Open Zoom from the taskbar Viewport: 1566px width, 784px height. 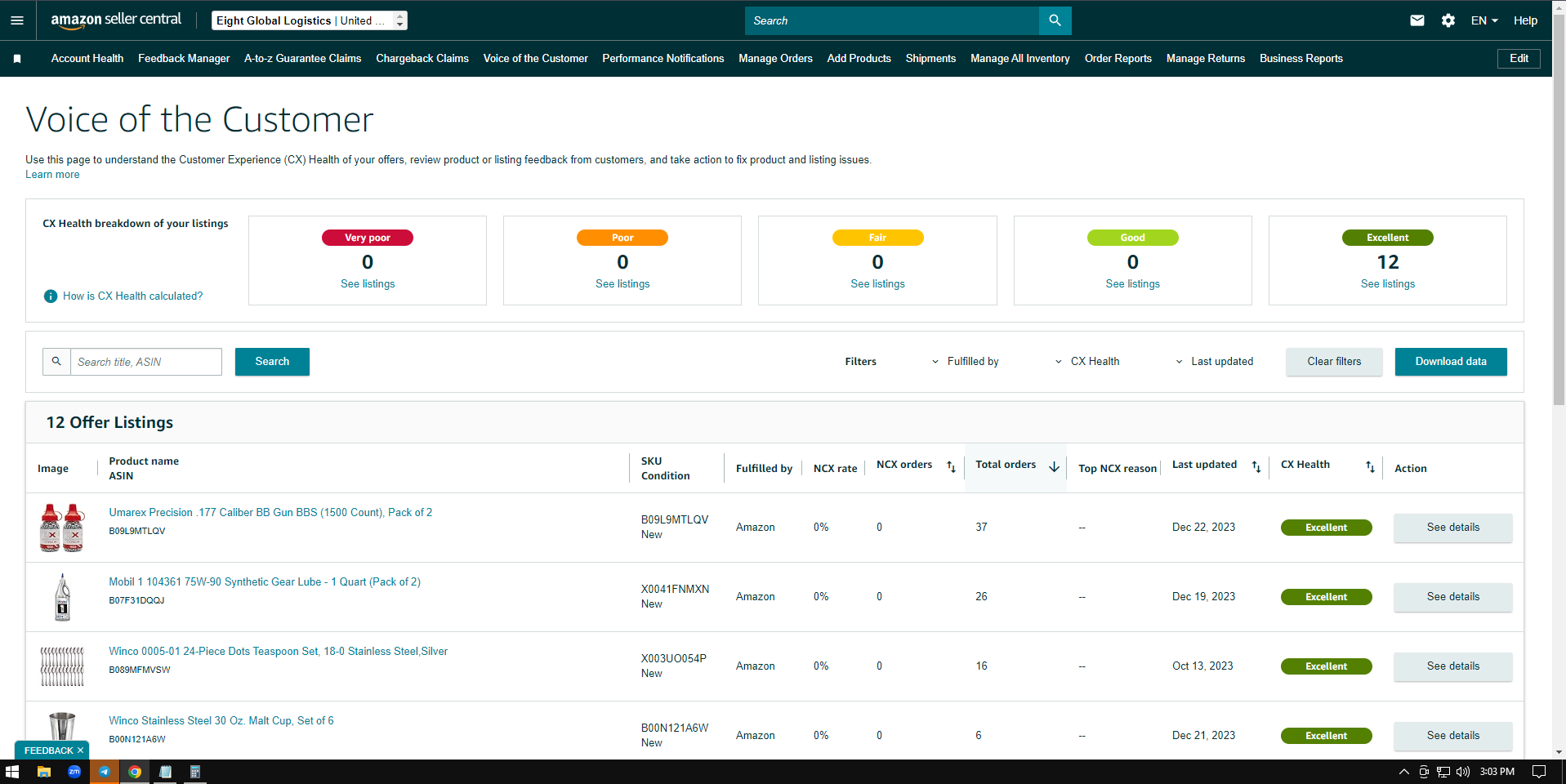74,772
